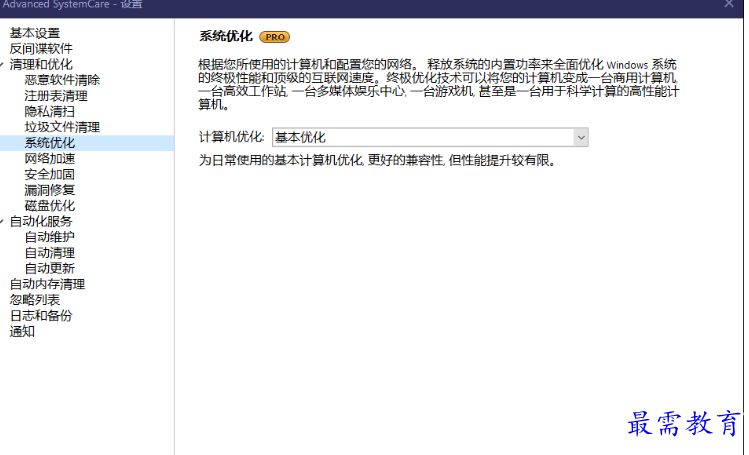Open the 反间谍软件 settings page

coord(41,49)
